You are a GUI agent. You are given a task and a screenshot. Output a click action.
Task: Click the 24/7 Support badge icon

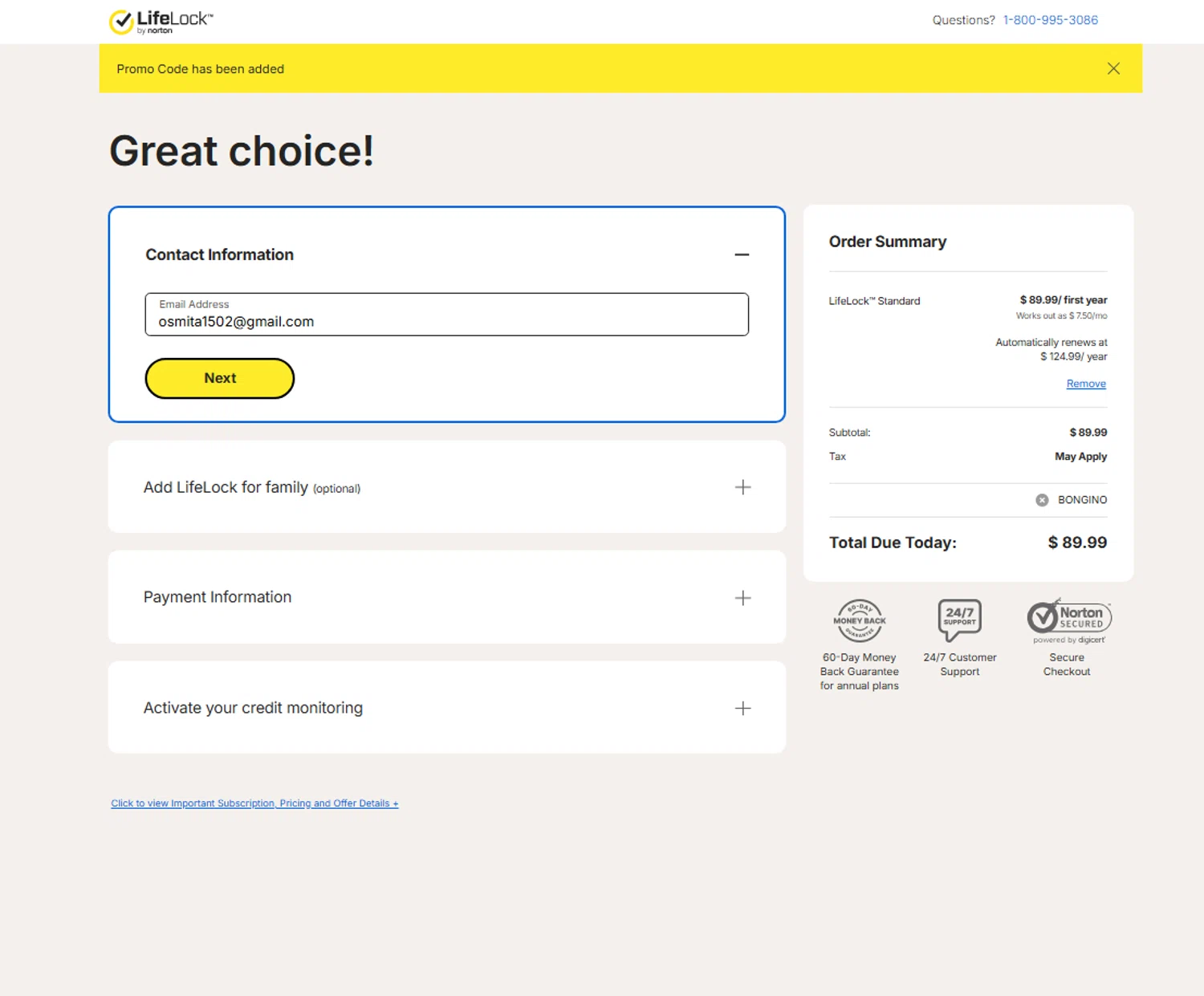(959, 620)
